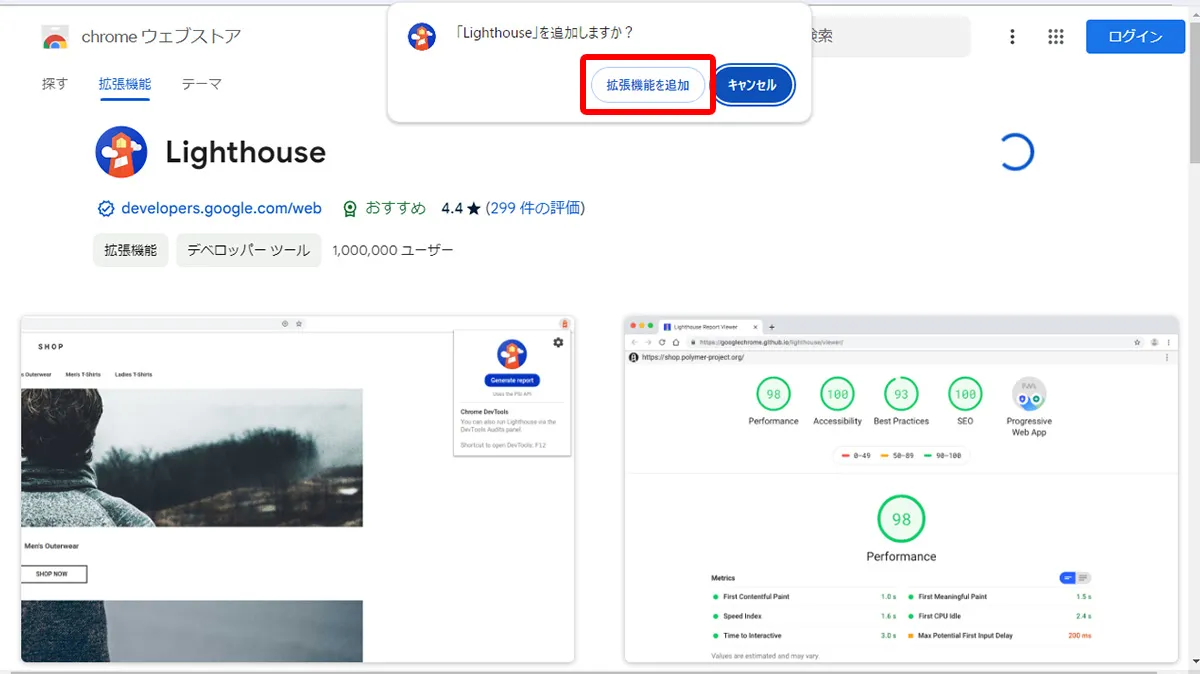Open the Lighthouse report viewer screenshot
The width and height of the screenshot is (1200, 674).
tap(901, 490)
